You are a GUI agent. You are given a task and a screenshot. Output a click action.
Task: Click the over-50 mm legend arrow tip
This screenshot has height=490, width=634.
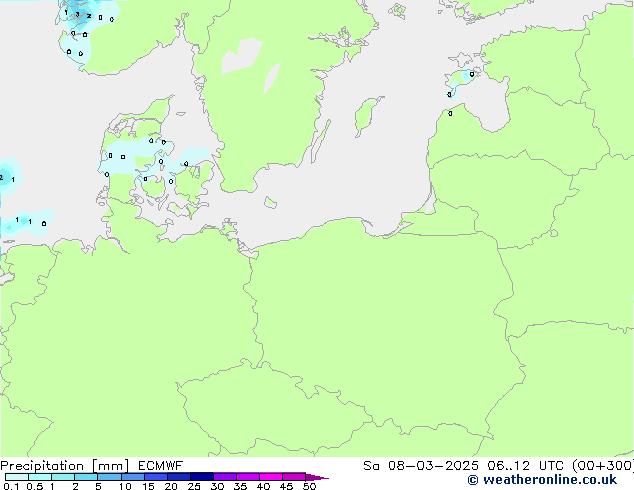[x=317, y=477]
